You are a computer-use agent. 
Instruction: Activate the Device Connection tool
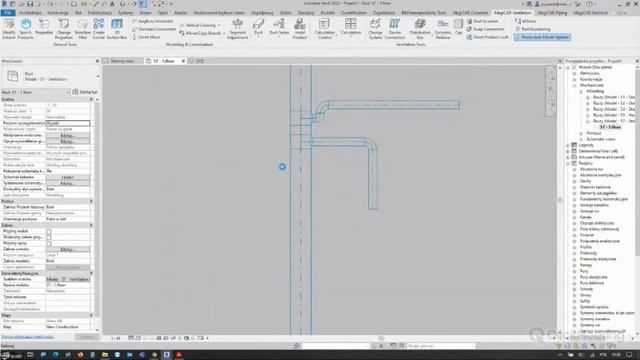395,29
